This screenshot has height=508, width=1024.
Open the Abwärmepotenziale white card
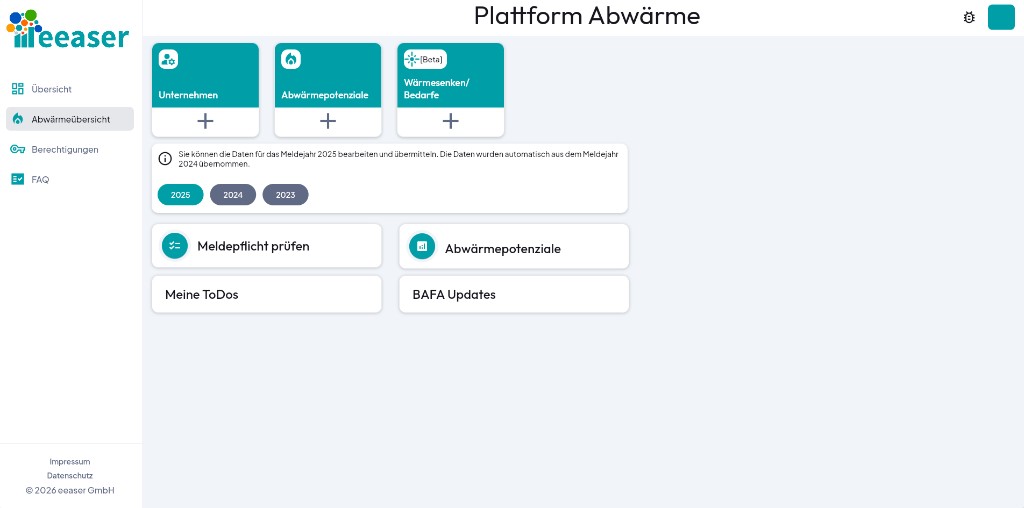[514, 246]
